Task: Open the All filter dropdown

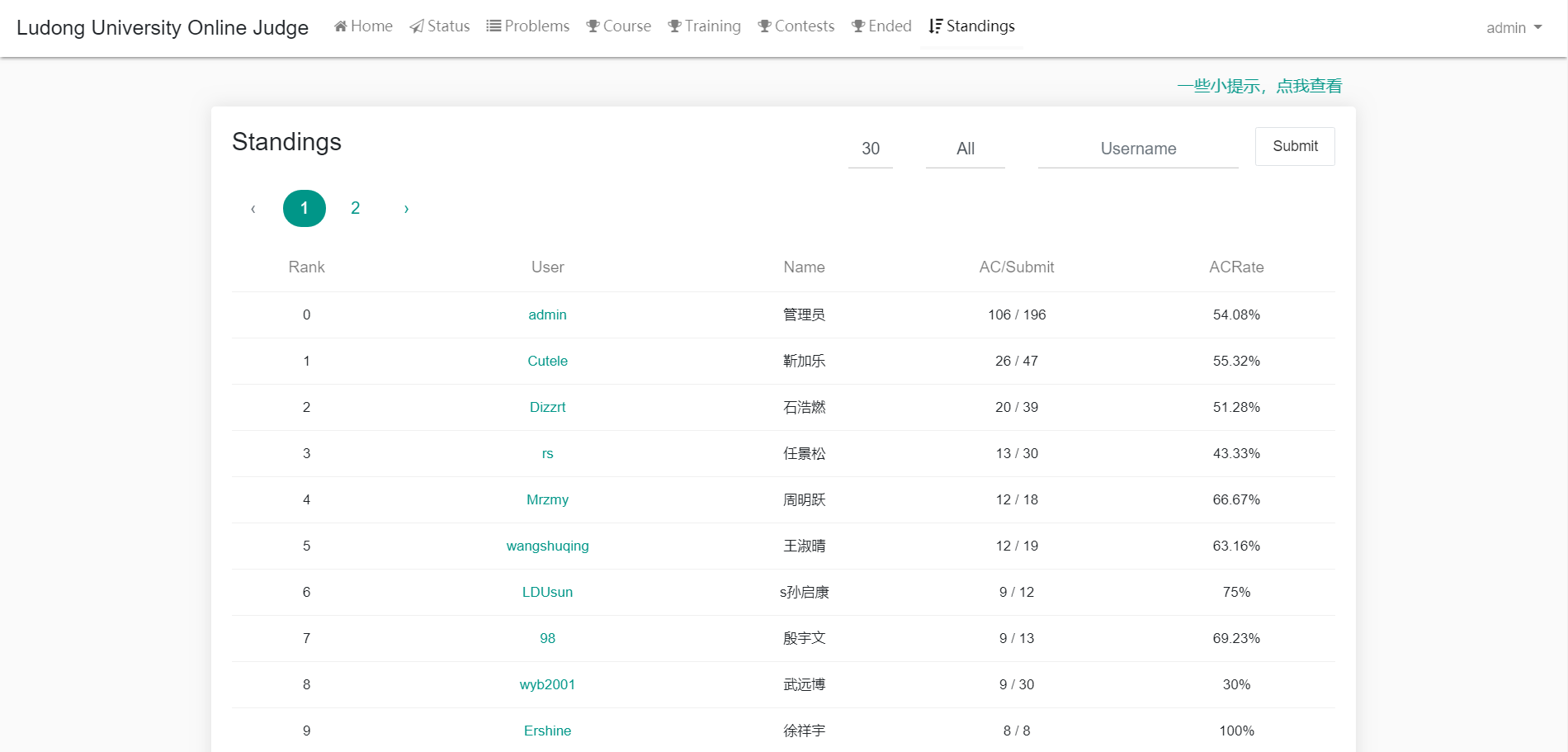Action: pyautogui.click(x=965, y=149)
